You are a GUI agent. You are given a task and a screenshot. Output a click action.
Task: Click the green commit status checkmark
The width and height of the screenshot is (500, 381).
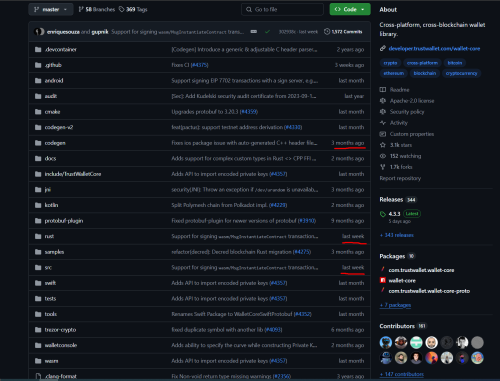[x=267, y=32]
